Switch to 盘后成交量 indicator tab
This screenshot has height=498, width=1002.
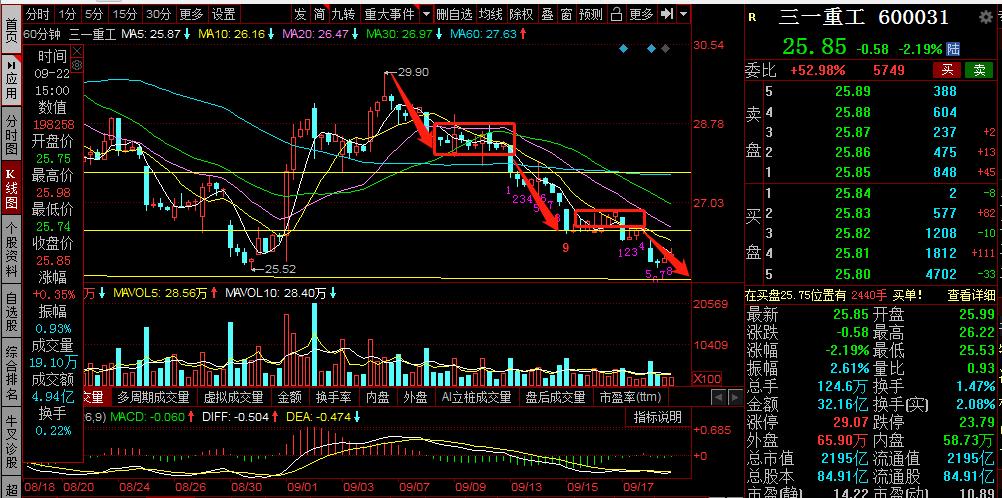[555, 397]
